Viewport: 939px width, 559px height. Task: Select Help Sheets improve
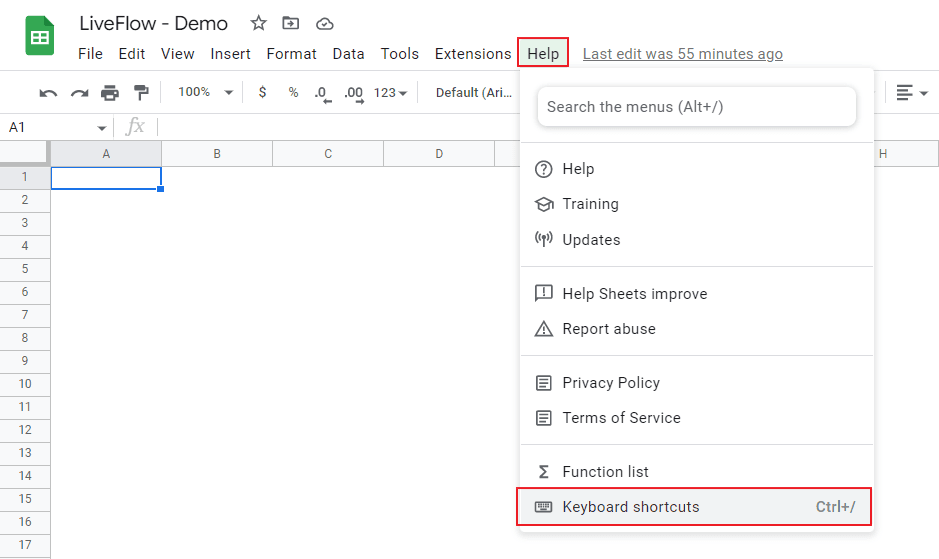pyautogui.click(x=696, y=294)
